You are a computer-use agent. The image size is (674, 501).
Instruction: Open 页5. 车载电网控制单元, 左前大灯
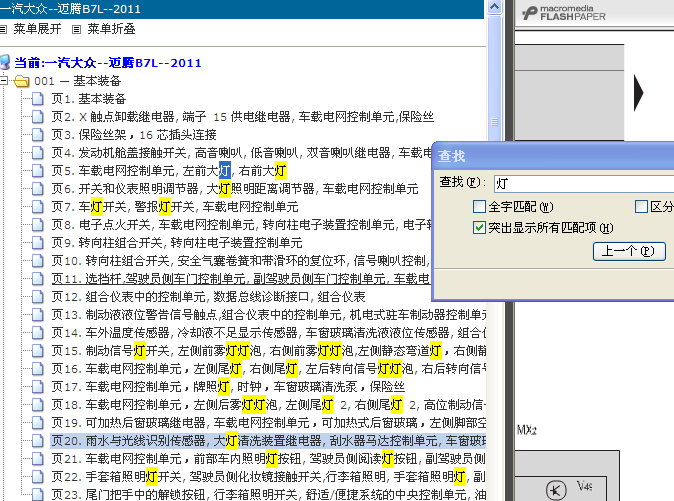(169, 171)
